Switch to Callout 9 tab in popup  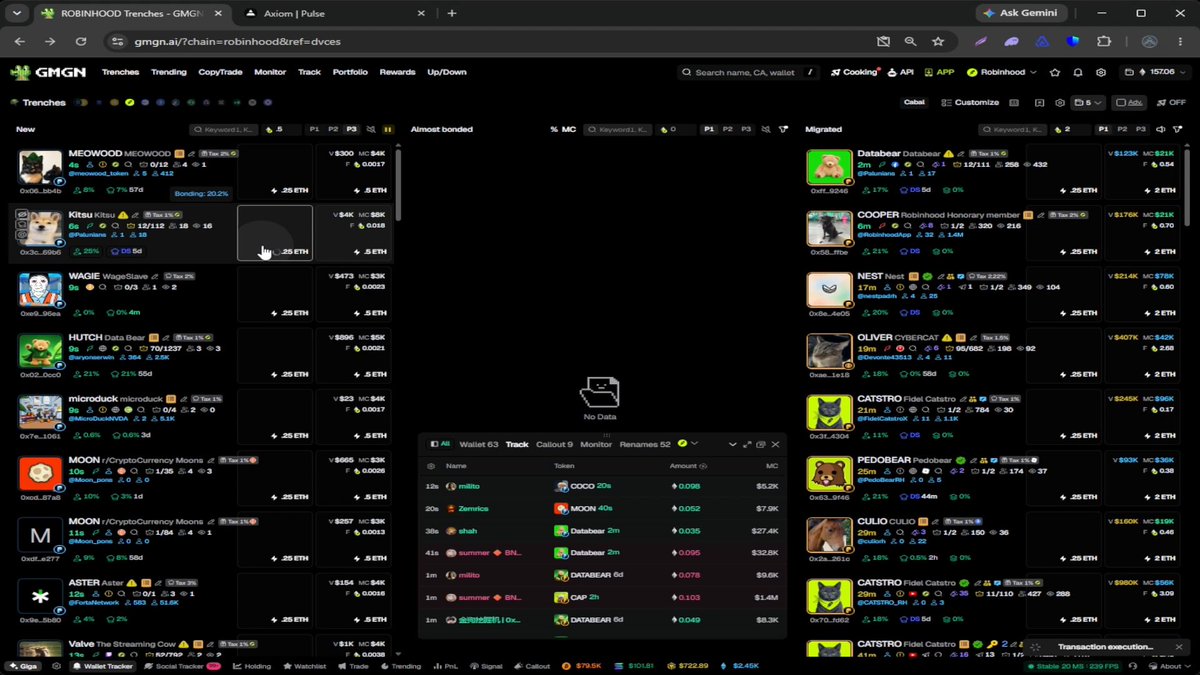[554, 444]
